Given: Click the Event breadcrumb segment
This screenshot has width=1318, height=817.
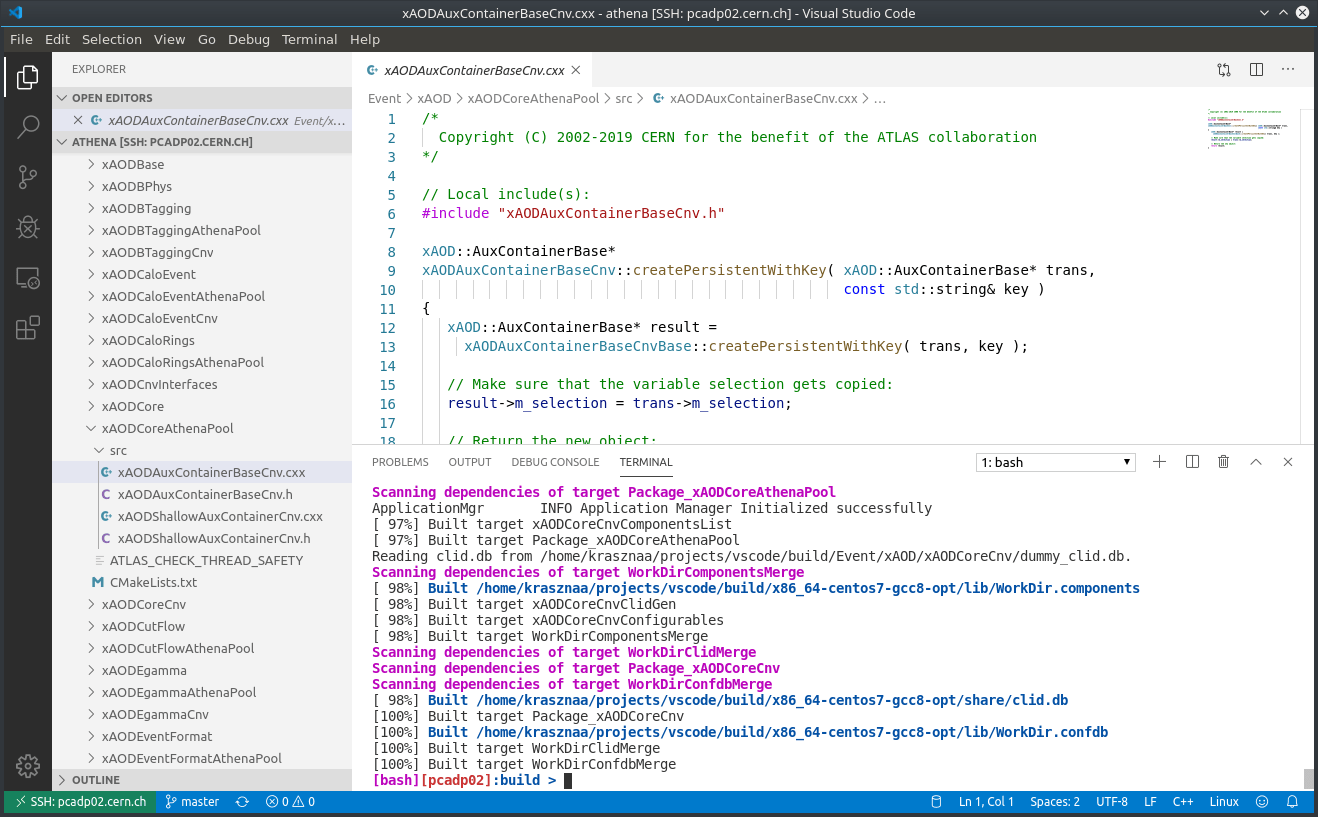Looking at the screenshot, I should [384, 99].
